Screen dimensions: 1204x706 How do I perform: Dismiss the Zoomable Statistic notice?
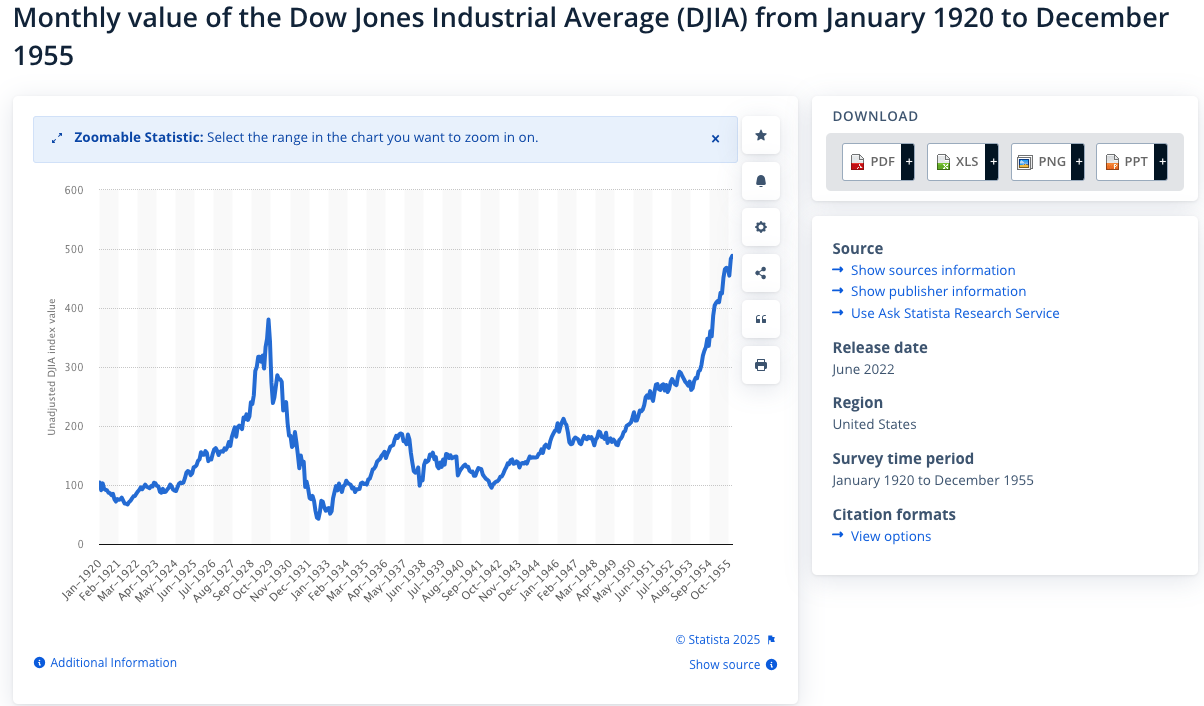tap(715, 139)
